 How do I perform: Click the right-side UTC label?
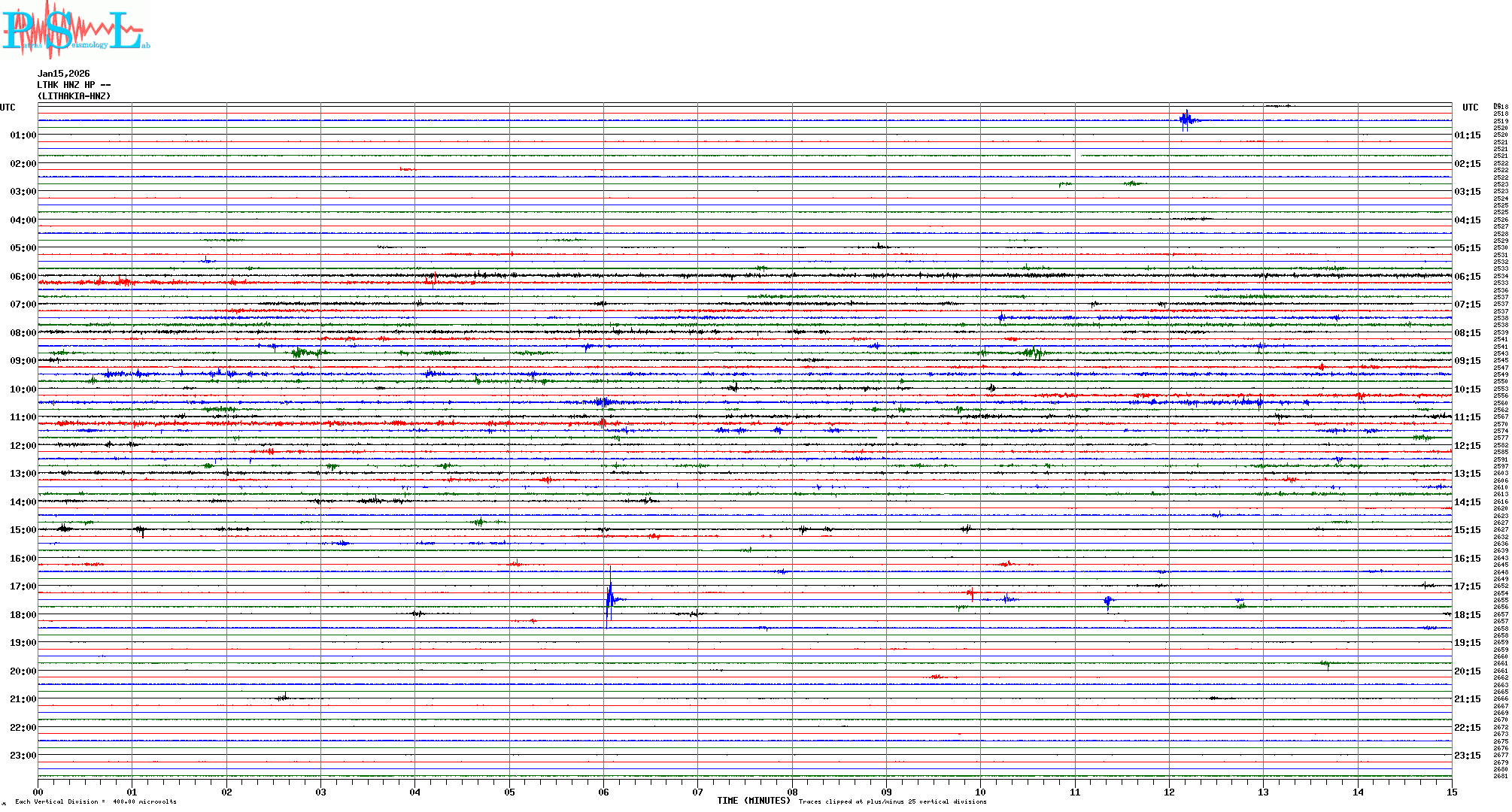pos(1470,108)
